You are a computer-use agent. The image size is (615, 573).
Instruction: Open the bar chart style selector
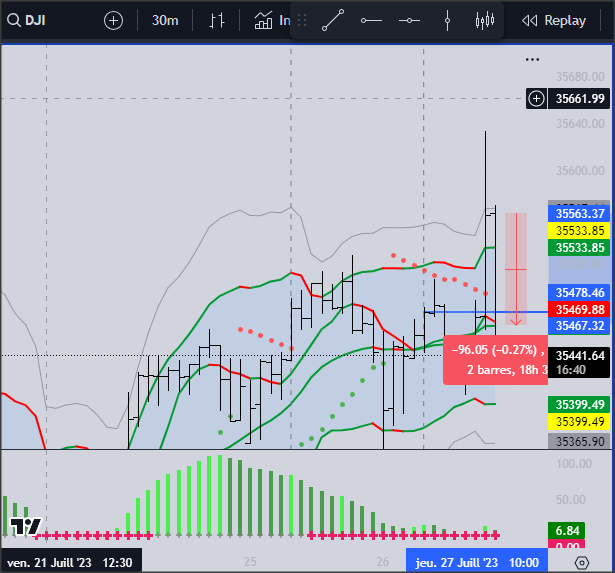tap(217, 20)
